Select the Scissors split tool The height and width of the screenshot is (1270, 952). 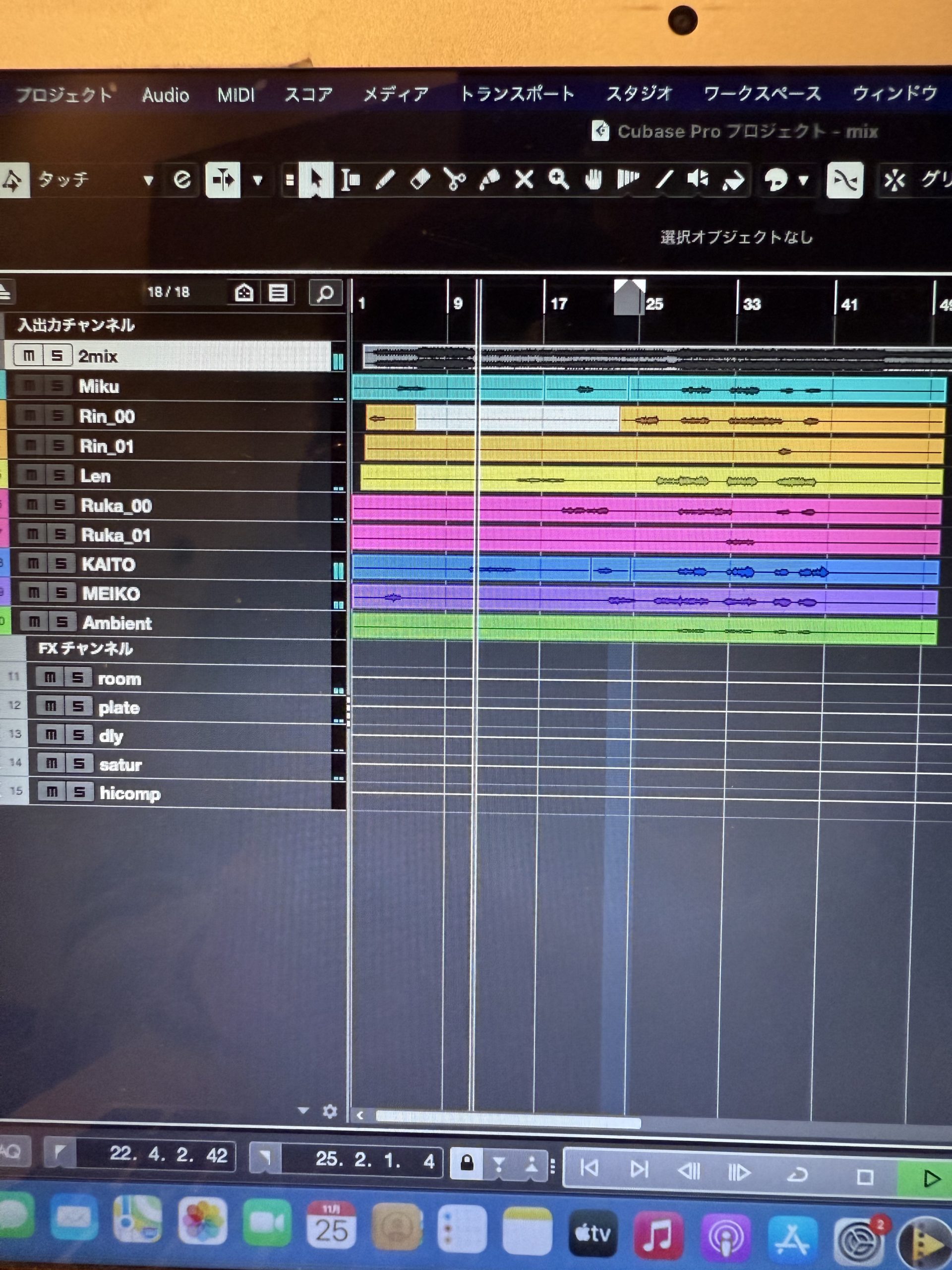pos(455,180)
